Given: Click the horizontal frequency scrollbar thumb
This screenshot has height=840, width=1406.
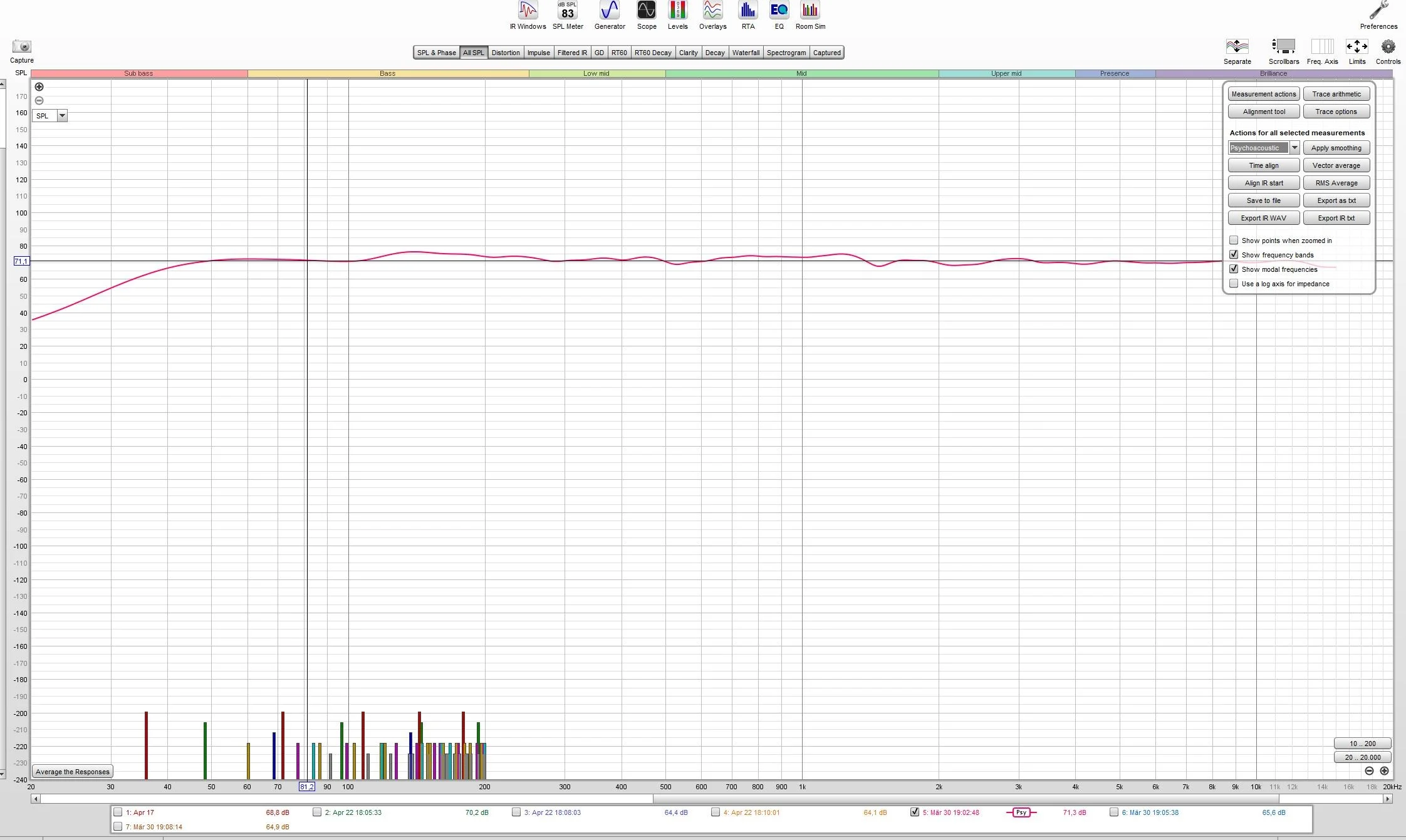Looking at the screenshot, I should (966, 799).
